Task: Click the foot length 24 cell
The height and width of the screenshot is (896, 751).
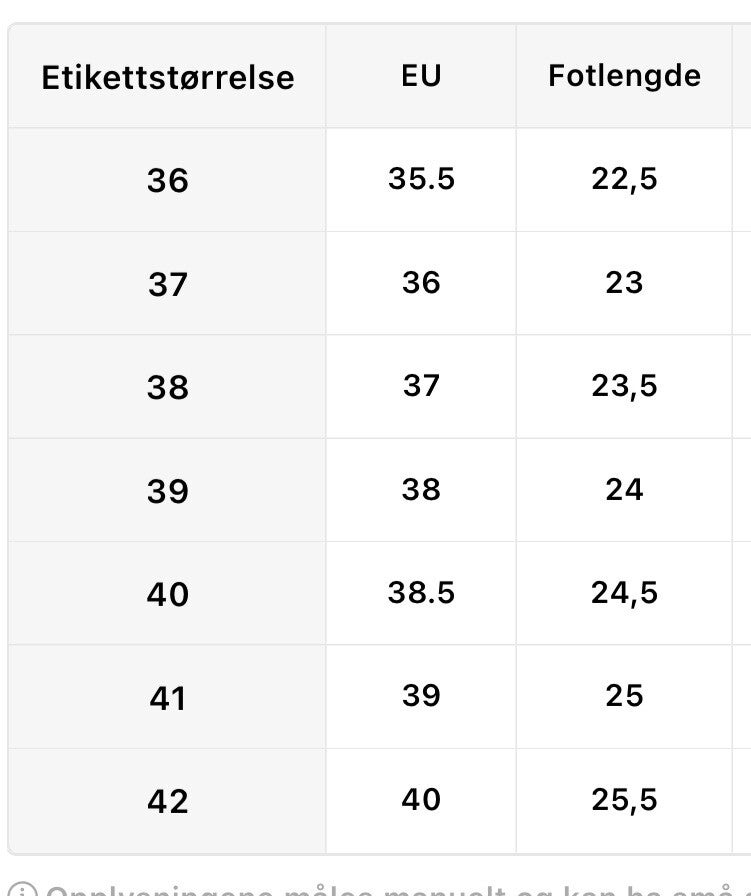Action: (624, 490)
